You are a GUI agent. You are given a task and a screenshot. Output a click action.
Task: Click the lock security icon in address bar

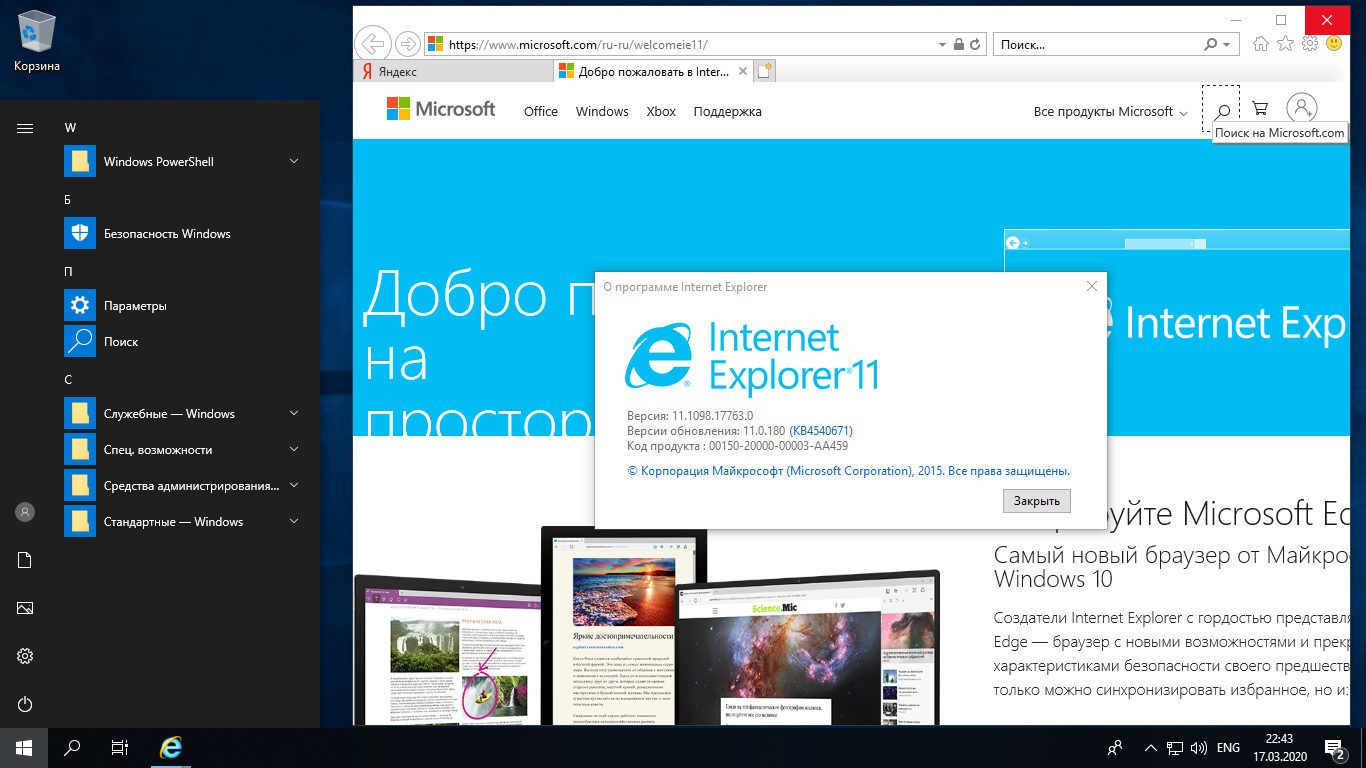pos(958,45)
